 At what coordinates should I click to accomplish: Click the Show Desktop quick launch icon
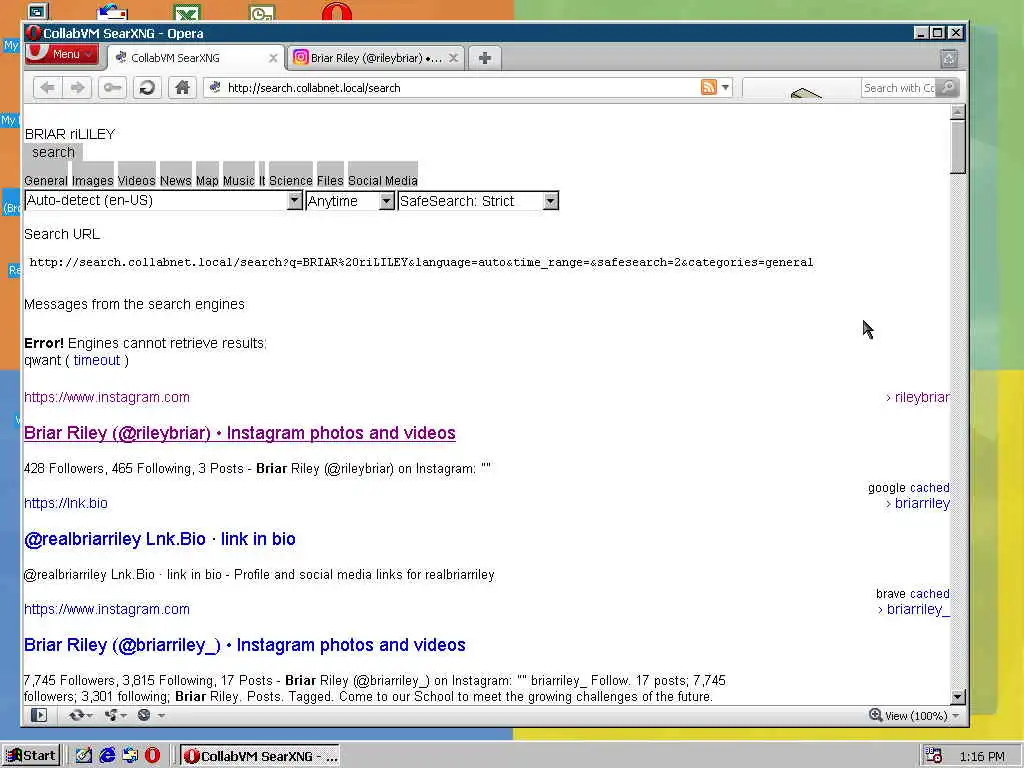(83, 756)
